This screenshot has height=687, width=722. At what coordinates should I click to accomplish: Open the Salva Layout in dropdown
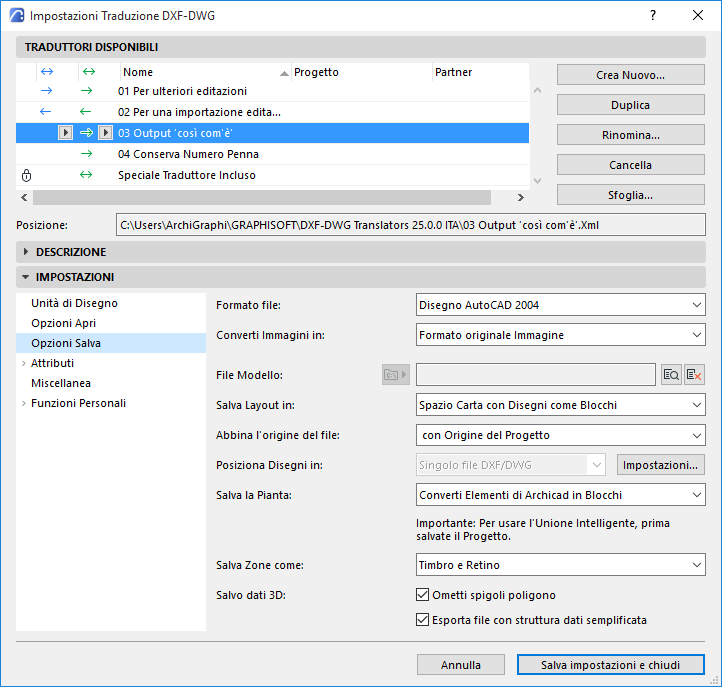560,405
